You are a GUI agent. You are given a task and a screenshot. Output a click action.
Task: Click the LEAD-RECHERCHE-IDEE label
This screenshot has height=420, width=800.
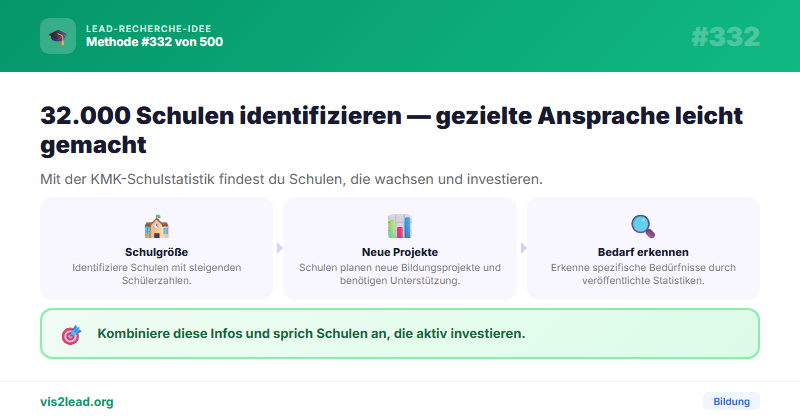[x=148, y=29]
